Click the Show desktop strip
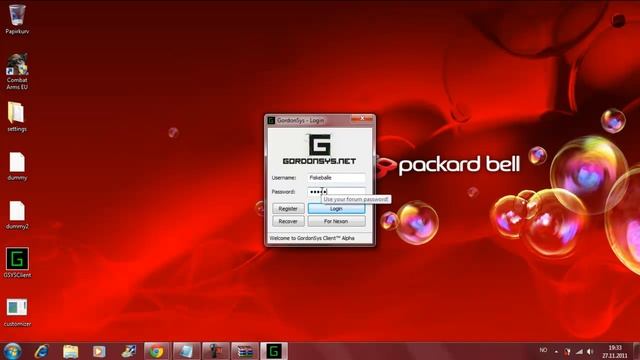 (636, 351)
